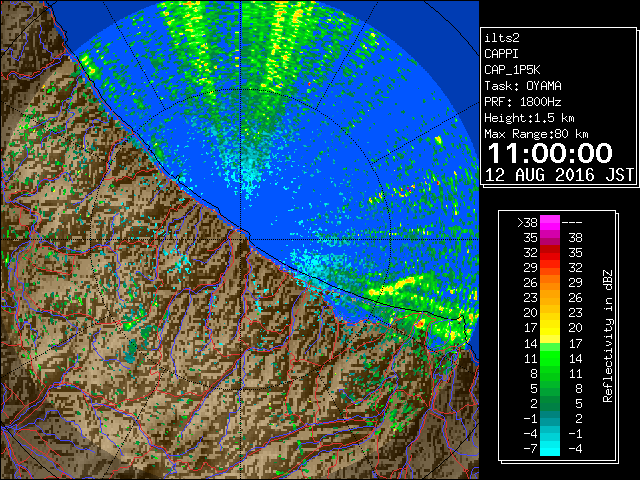Click the 'Height:1.5 km' line
This screenshot has width=640, height=480.
click(529, 118)
